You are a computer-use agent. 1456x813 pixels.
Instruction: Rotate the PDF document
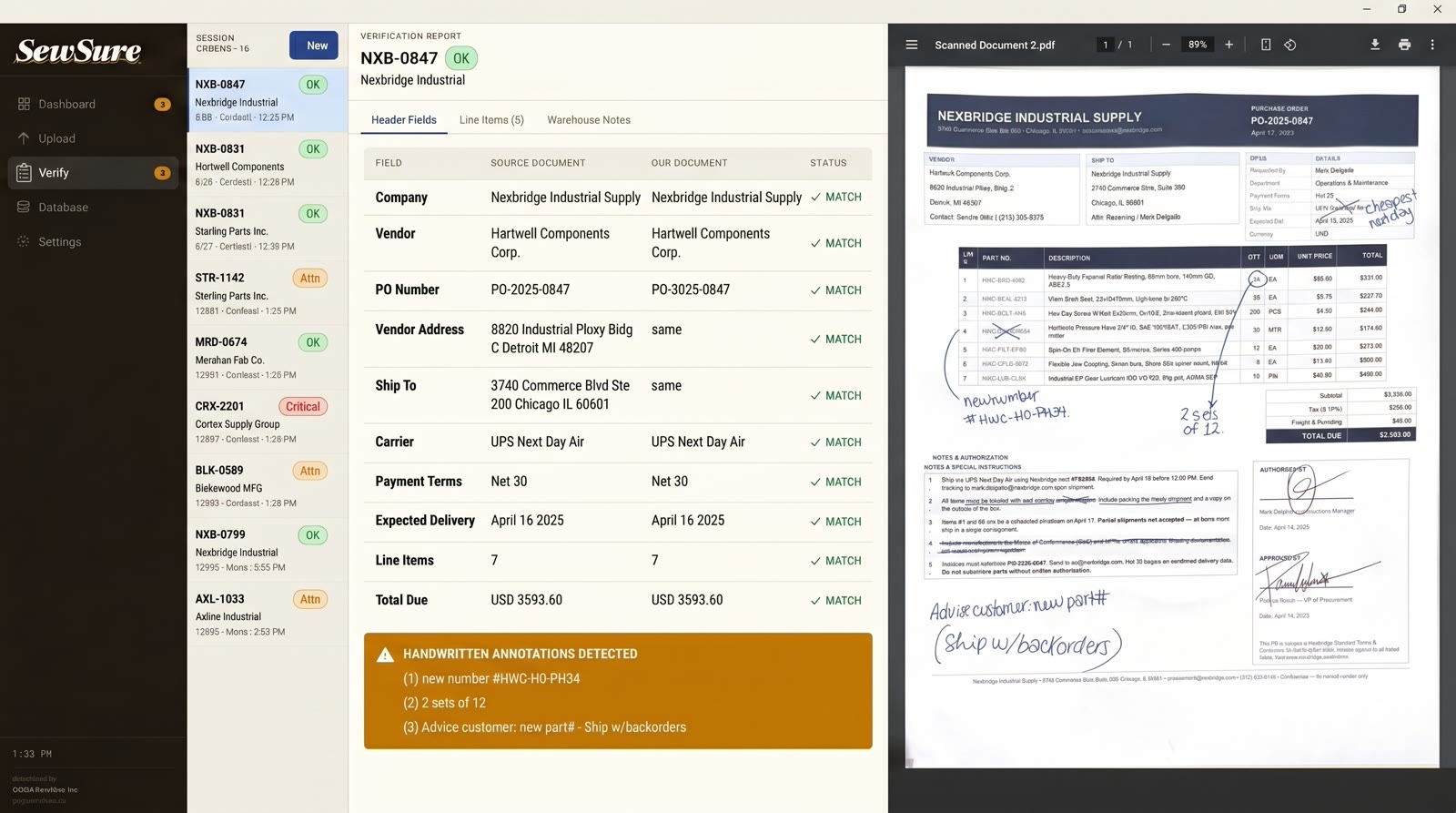[x=1290, y=45]
